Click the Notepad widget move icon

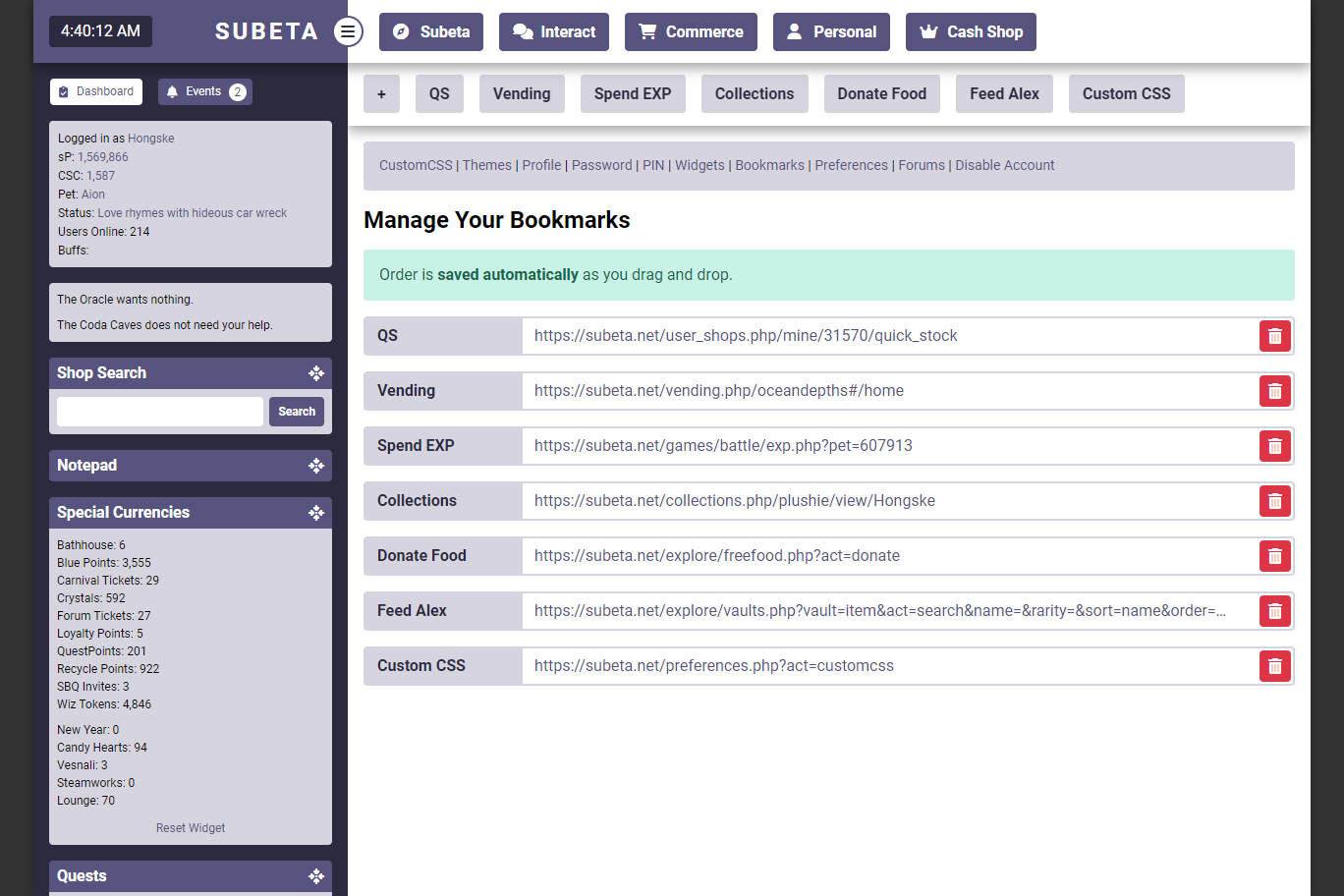(316, 466)
